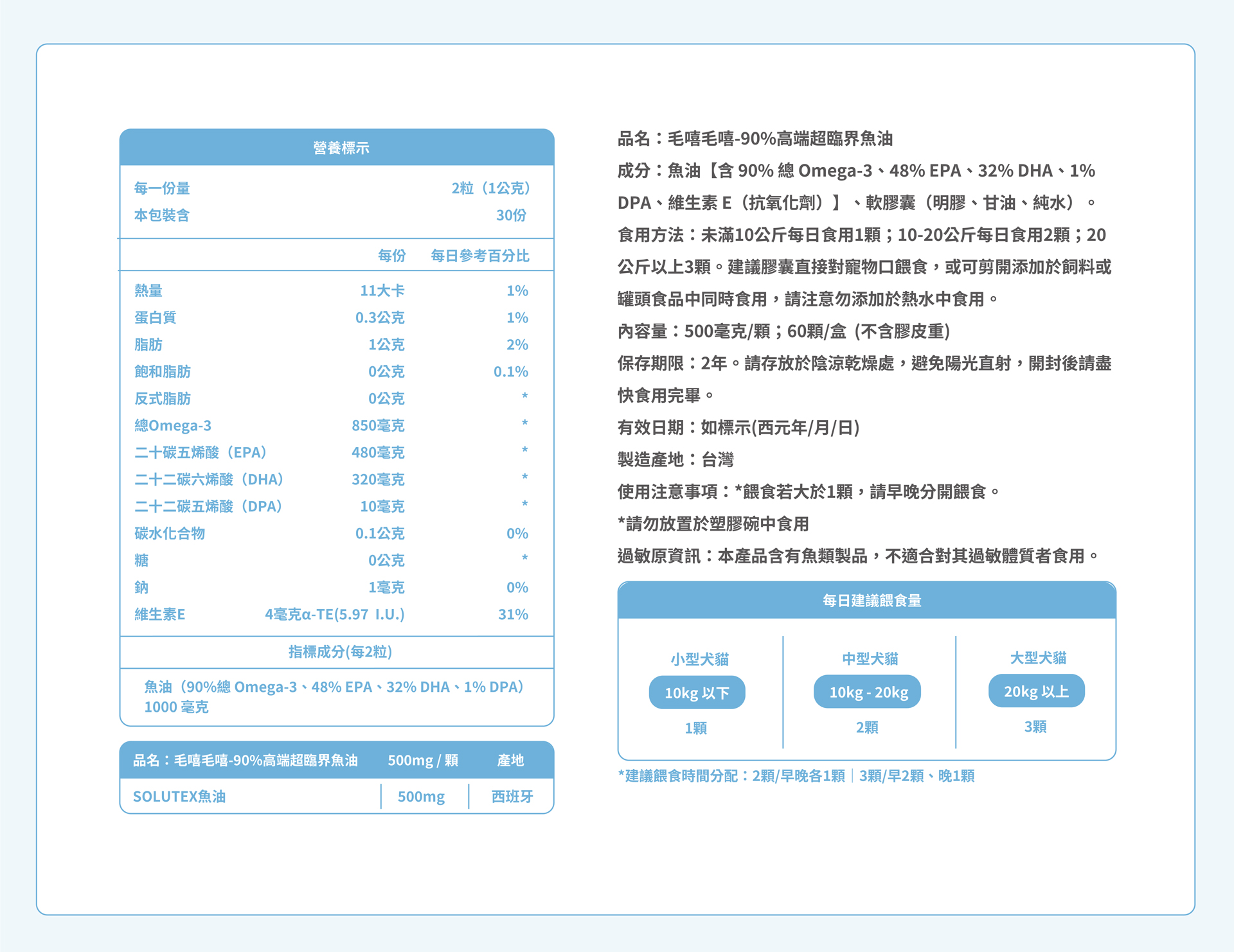1234x952 pixels.
Task: Click the 500mg cell in SOLUTEX row
Action: [x=421, y=797]
